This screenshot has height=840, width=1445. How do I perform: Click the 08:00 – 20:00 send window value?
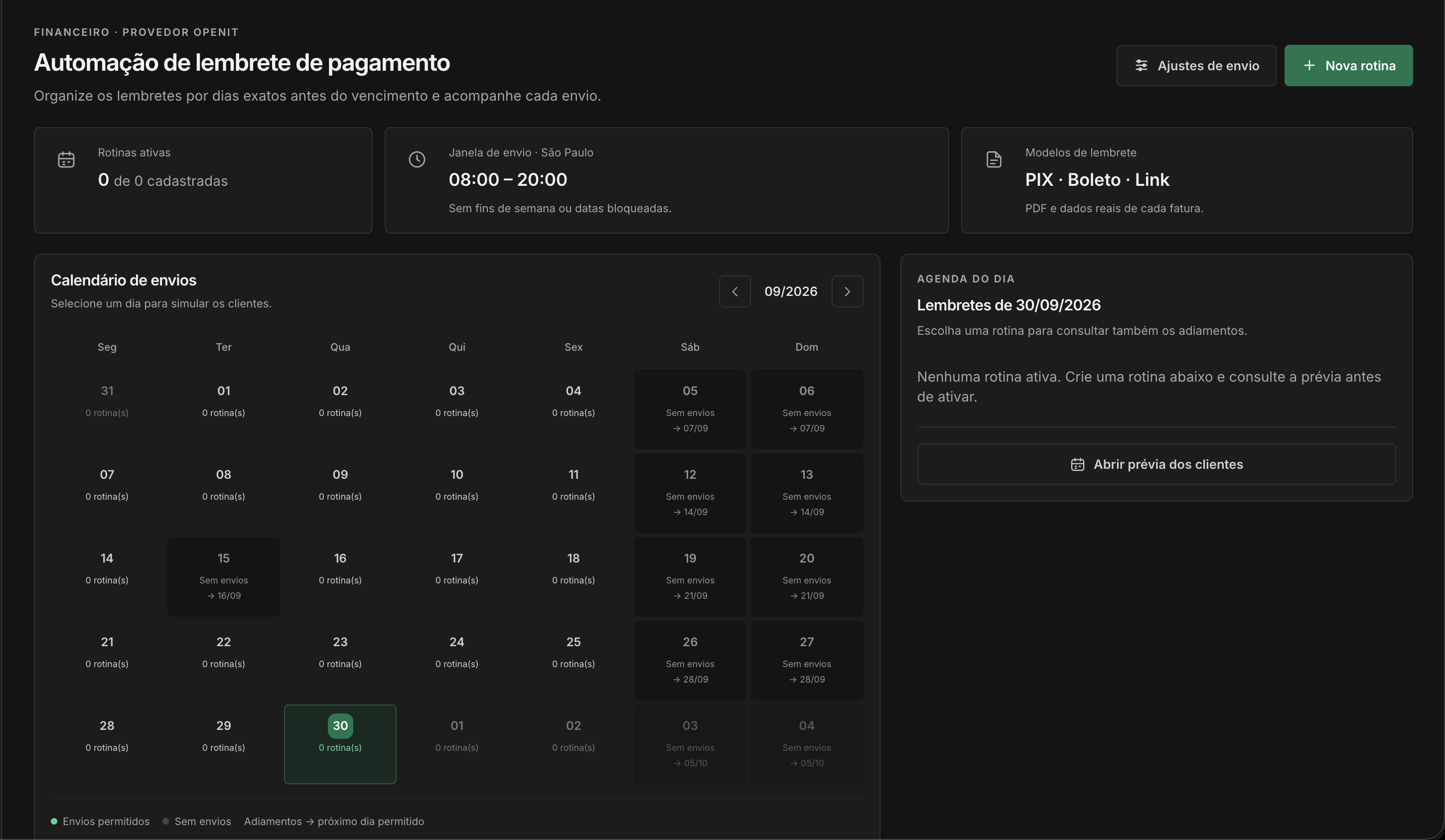point(507,179)
